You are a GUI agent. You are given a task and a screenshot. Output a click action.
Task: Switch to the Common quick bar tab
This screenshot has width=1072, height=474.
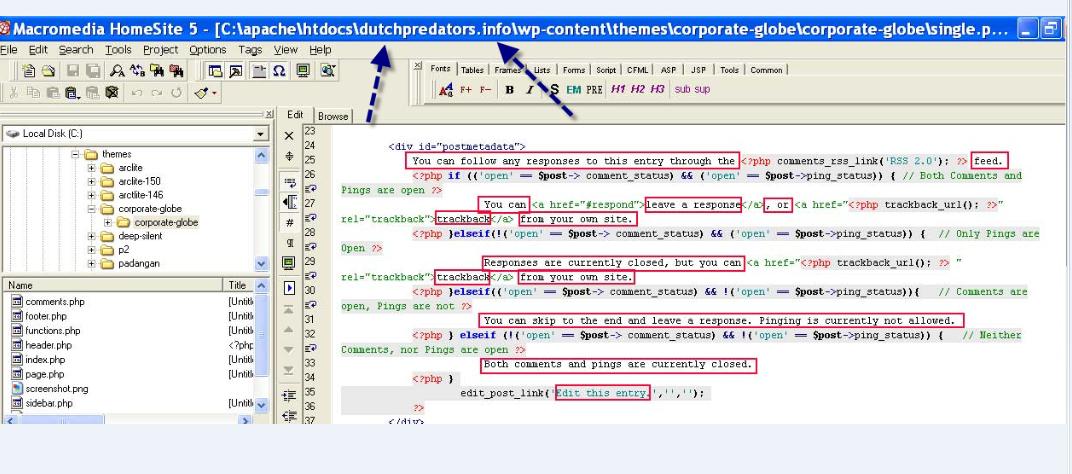tap(766, 70)
